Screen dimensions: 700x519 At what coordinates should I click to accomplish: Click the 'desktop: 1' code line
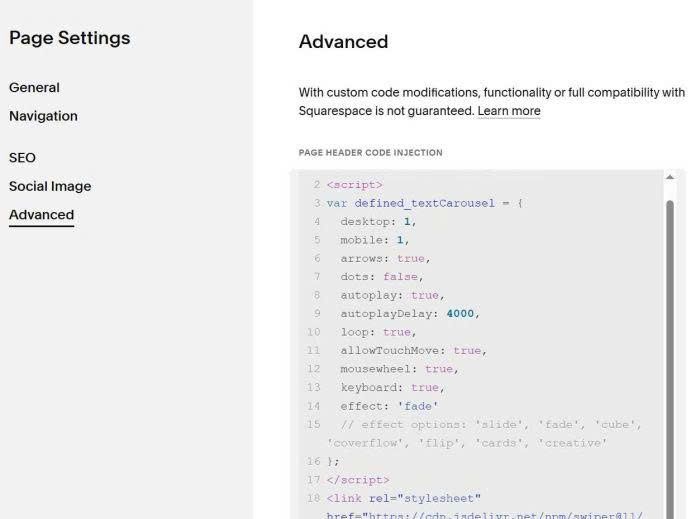point(378,221)
